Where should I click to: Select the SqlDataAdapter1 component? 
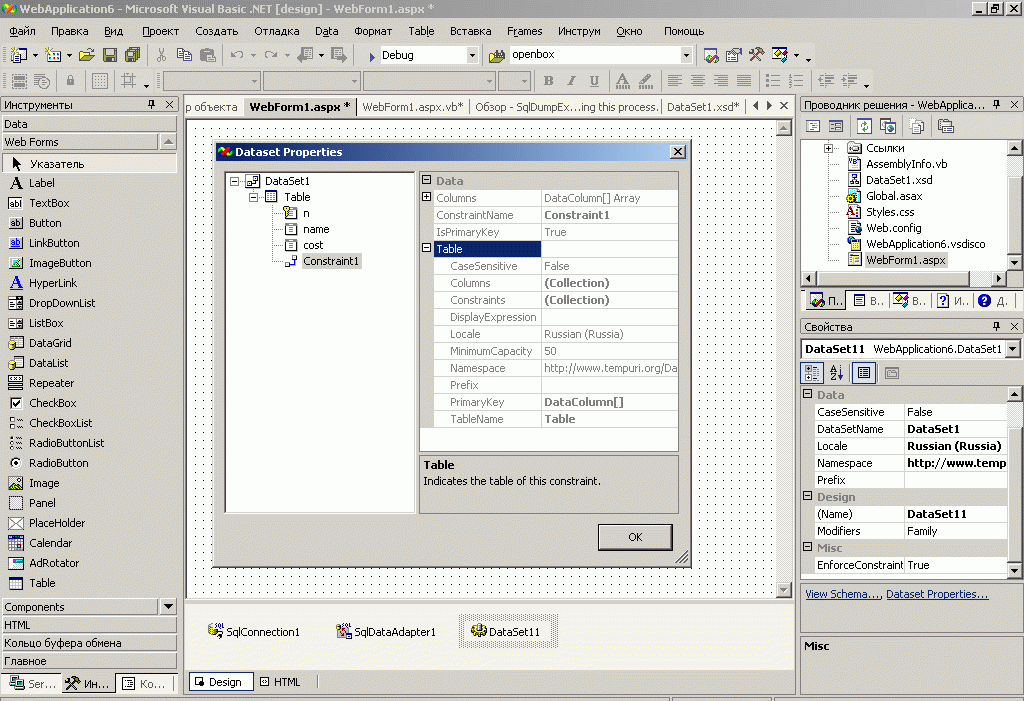385,631
